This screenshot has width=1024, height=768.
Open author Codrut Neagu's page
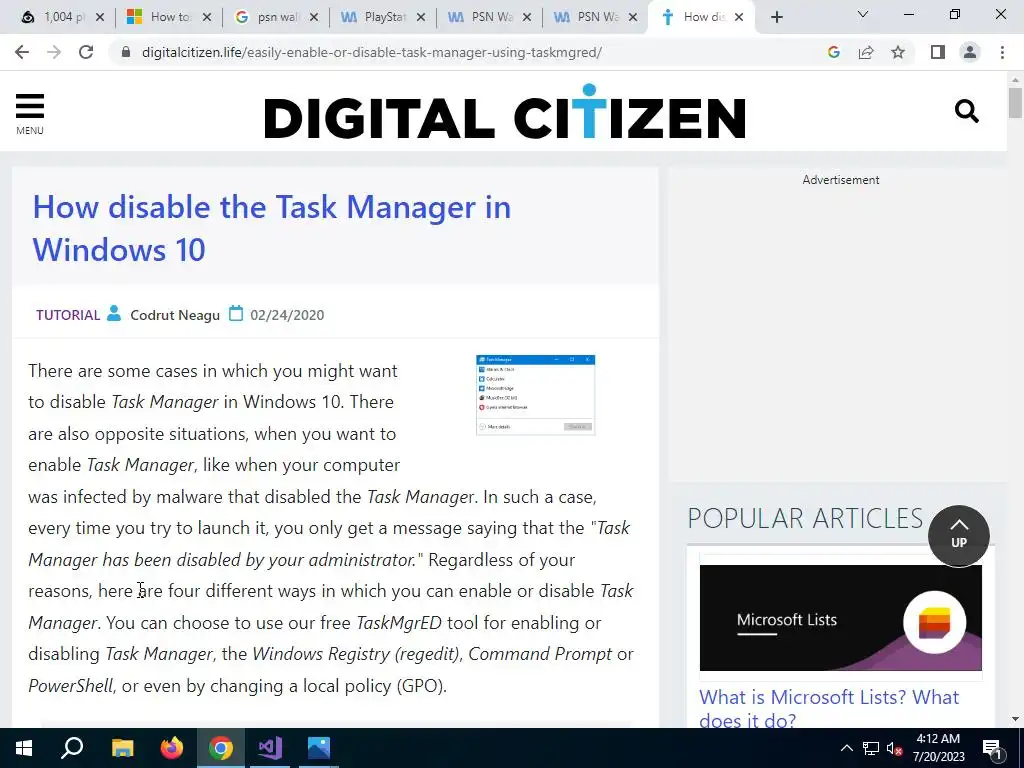click(175, 315)
